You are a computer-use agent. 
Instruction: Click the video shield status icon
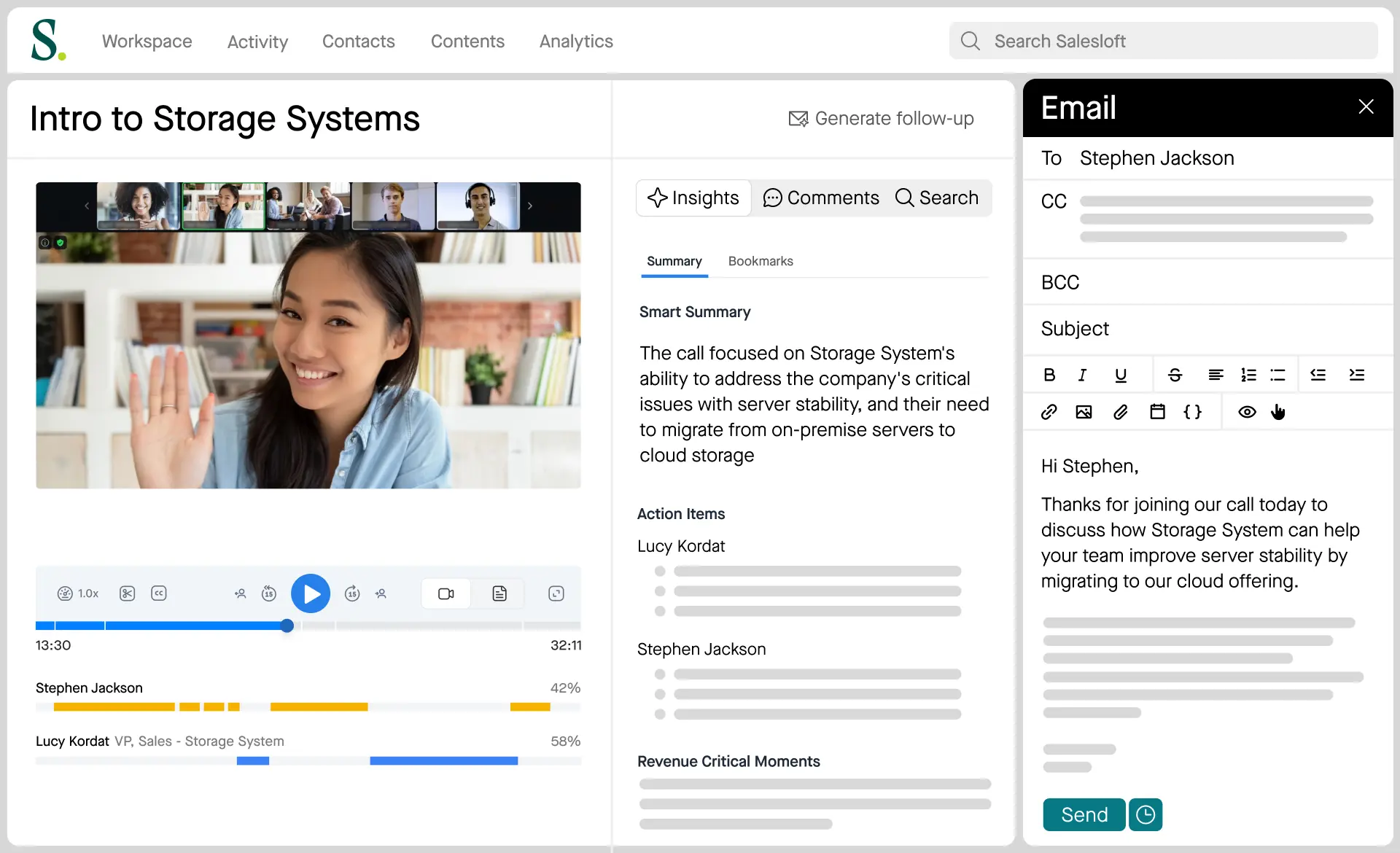coord(61,242)
